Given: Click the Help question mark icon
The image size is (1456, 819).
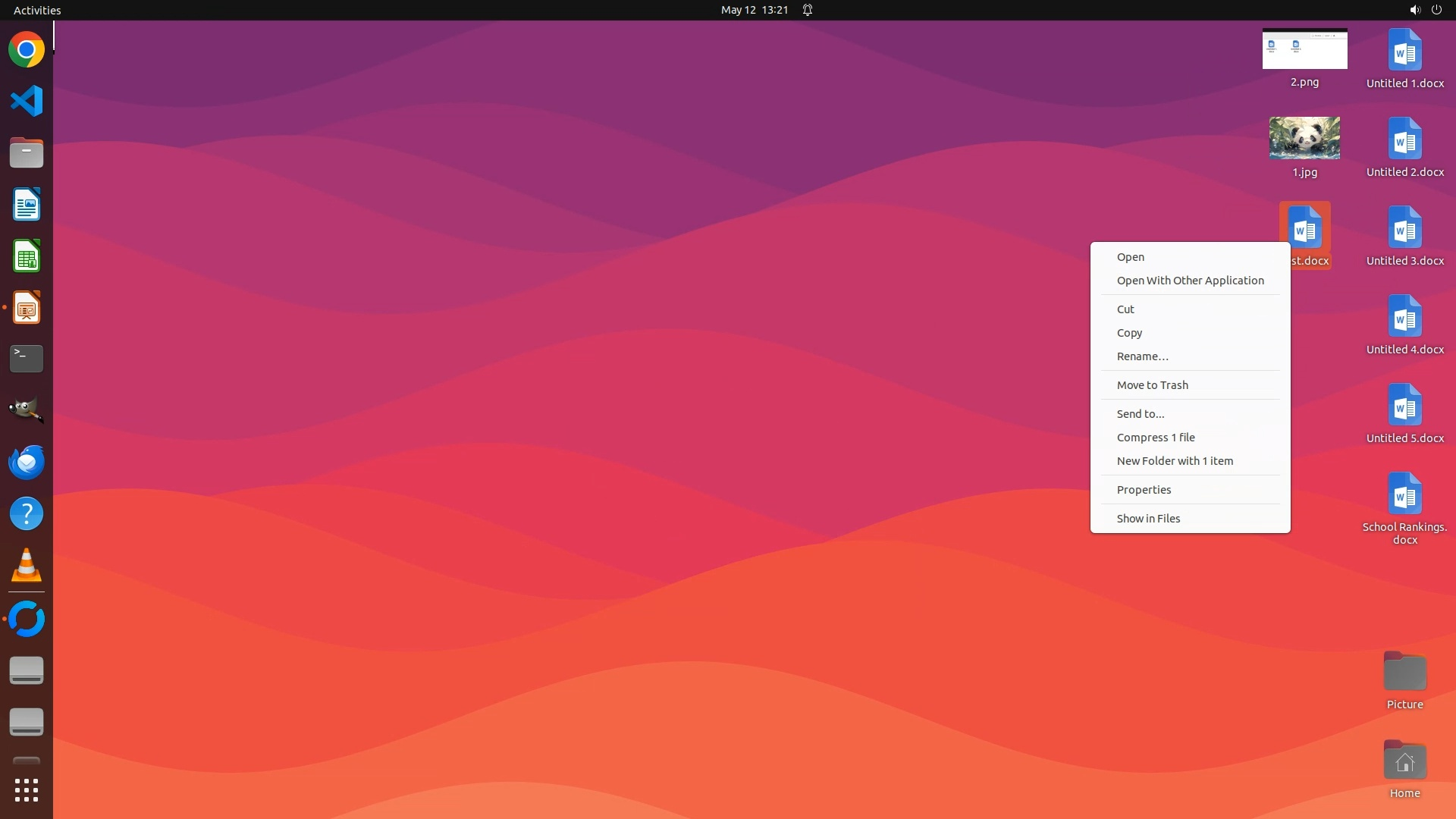Looking at the screenshot, I should point(27,514).
